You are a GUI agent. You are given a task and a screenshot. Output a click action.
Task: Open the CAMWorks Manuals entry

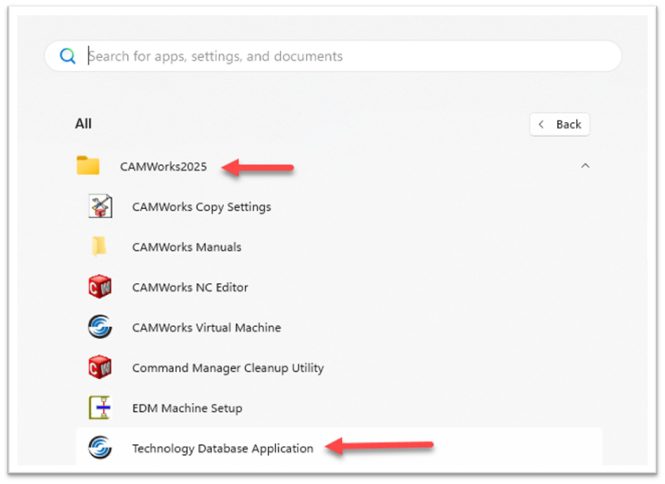click(x=187, y=247)
